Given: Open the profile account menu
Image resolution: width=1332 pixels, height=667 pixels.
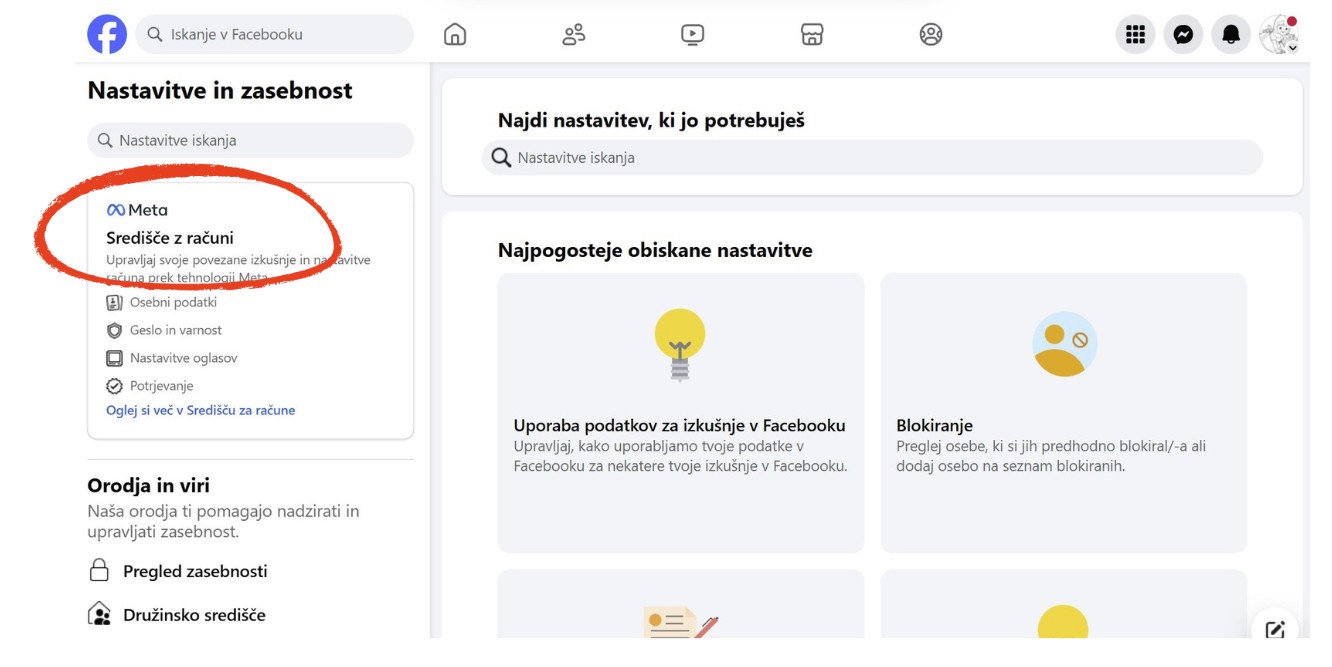Looking at the screenshot, I should click(x=1279, y=35).
